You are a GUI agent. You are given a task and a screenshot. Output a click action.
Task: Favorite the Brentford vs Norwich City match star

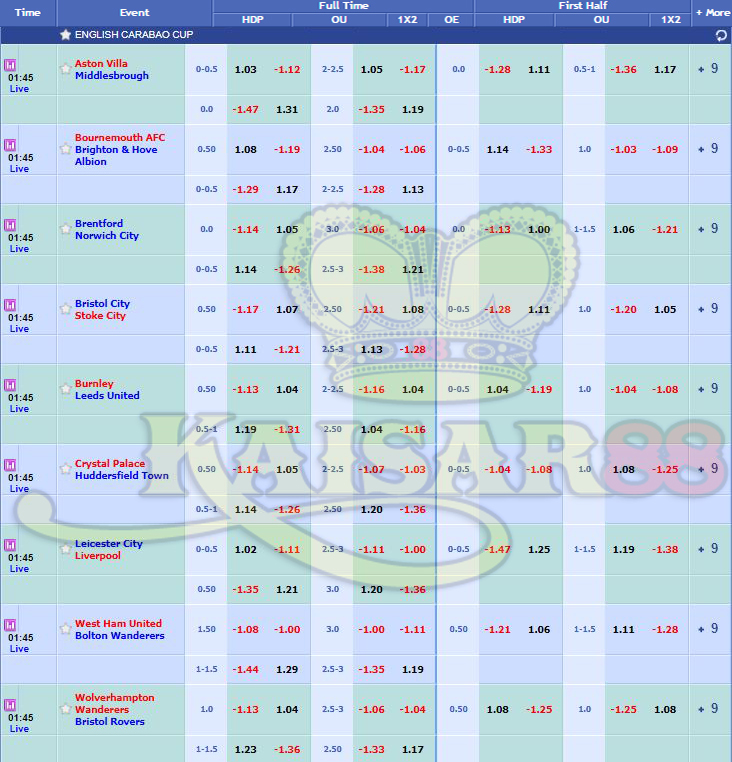click(x=66, y=228)
